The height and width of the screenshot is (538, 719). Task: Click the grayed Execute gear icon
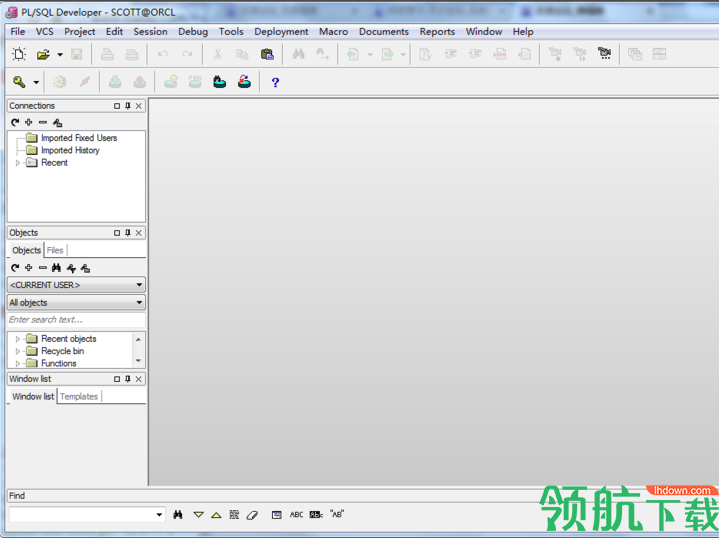[60, 82]
